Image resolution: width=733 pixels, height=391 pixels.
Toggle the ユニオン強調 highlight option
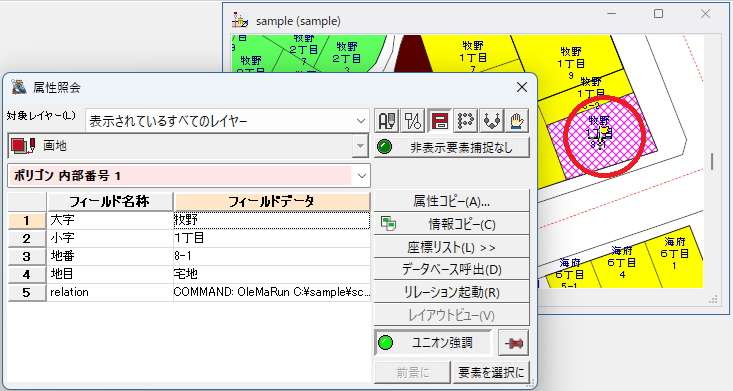(433, 343)
